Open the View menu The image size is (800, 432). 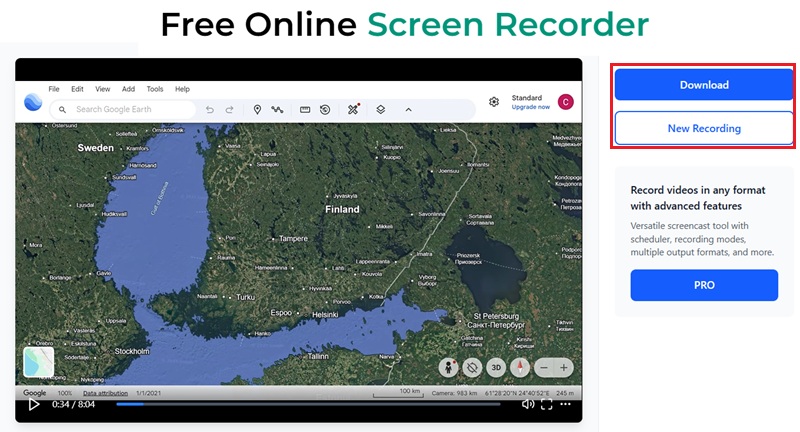[103, 89]
